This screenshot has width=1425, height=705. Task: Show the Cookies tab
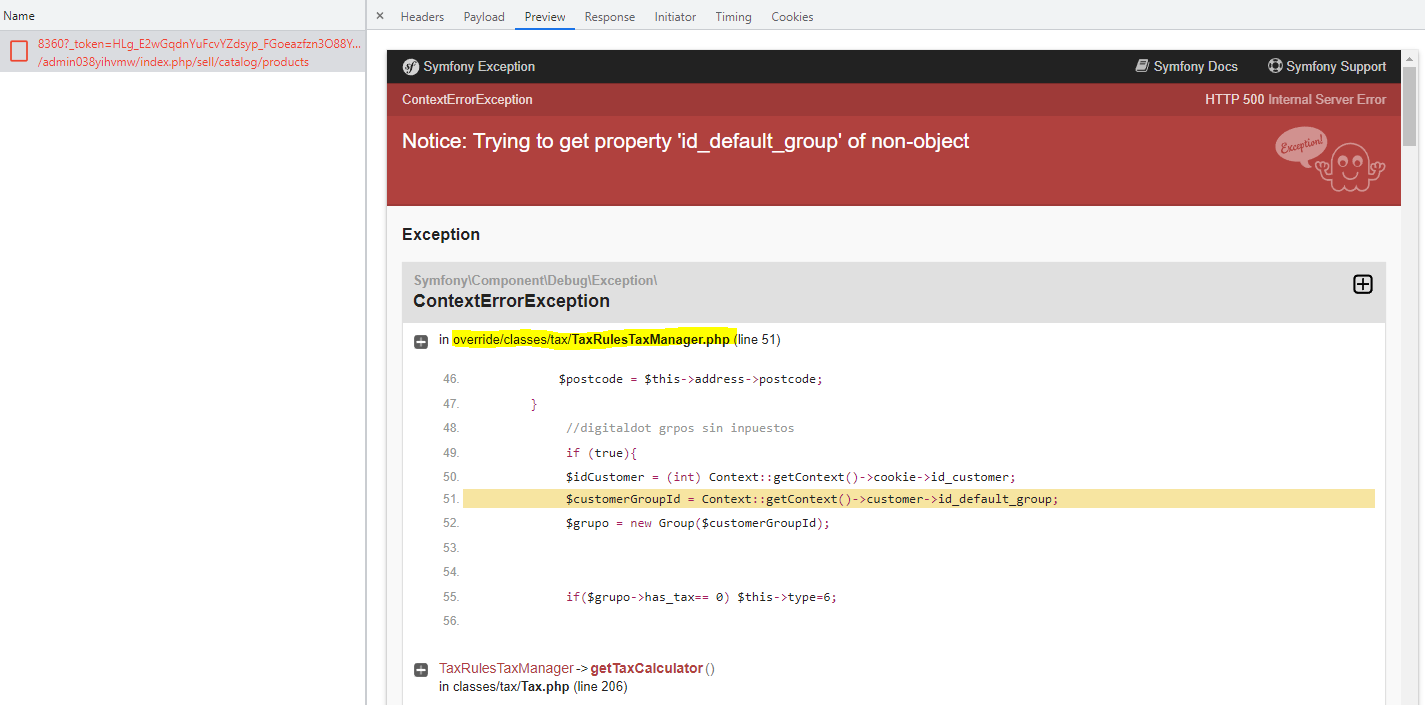click(792, 17)
